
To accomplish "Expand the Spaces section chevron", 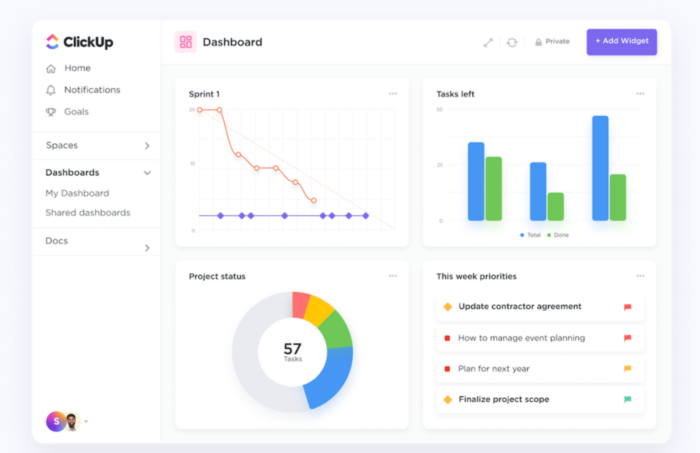I will coord(147,146).
